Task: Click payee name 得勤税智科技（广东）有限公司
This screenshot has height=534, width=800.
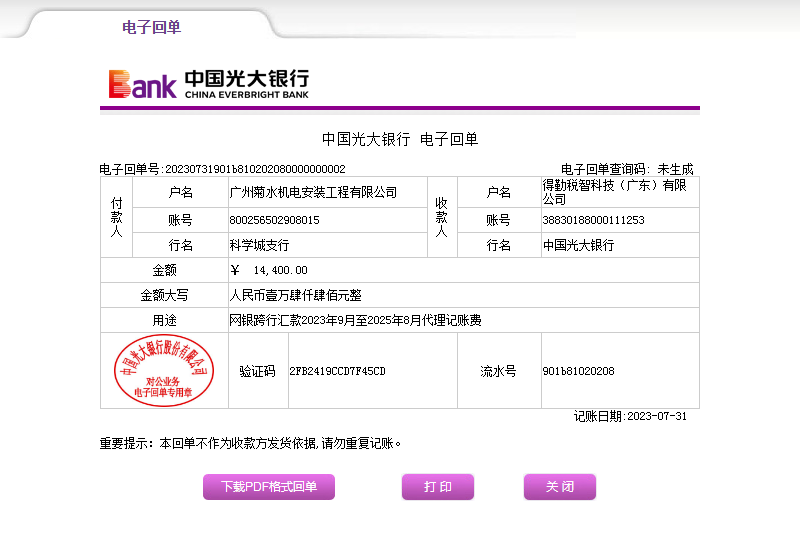Action: coord(614,192)
